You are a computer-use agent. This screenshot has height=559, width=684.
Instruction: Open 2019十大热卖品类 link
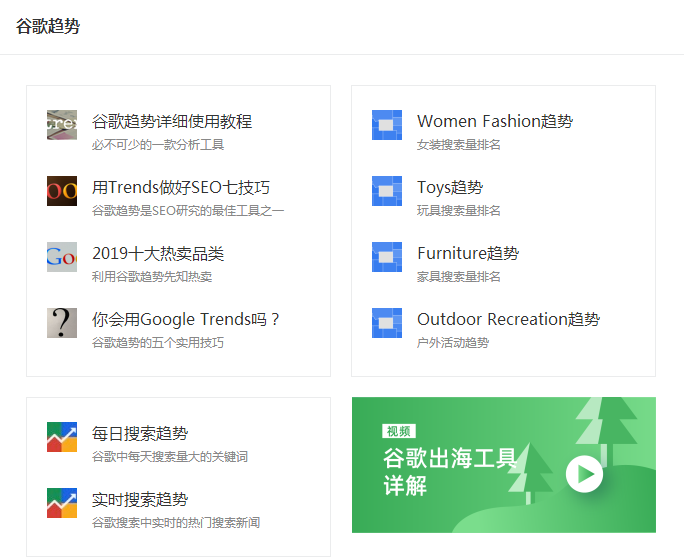click(x=158, y=254)
